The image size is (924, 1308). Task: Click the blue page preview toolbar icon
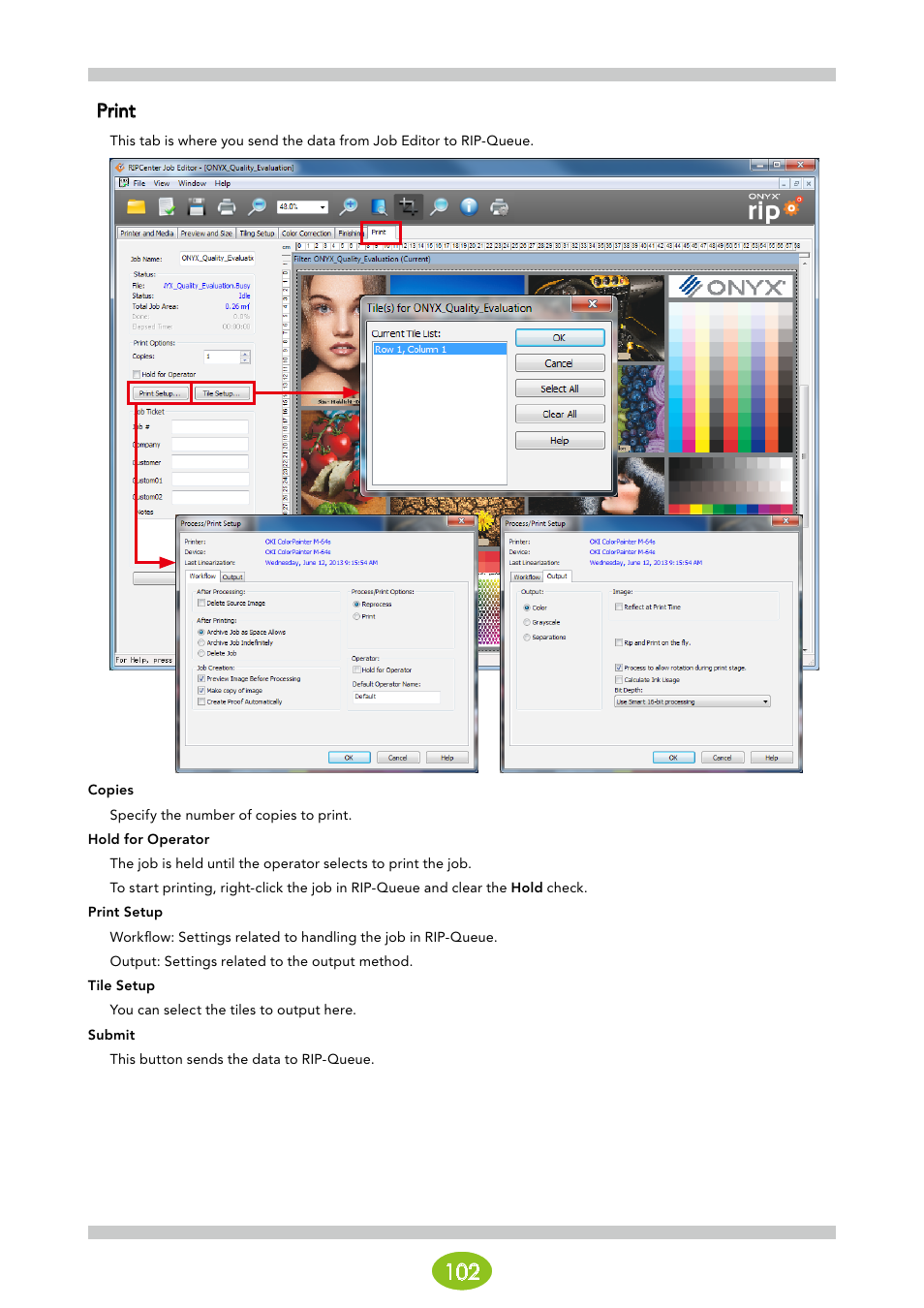379,206
